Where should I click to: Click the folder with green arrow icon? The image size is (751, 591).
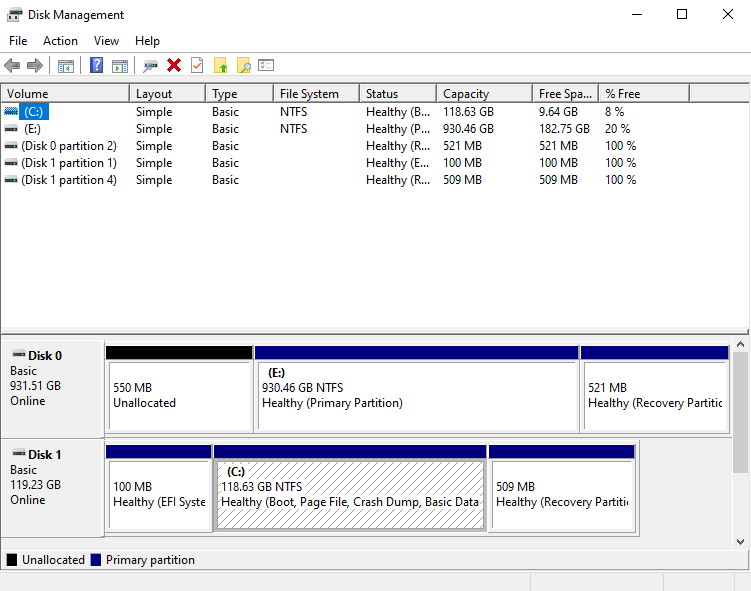(220, 65)
